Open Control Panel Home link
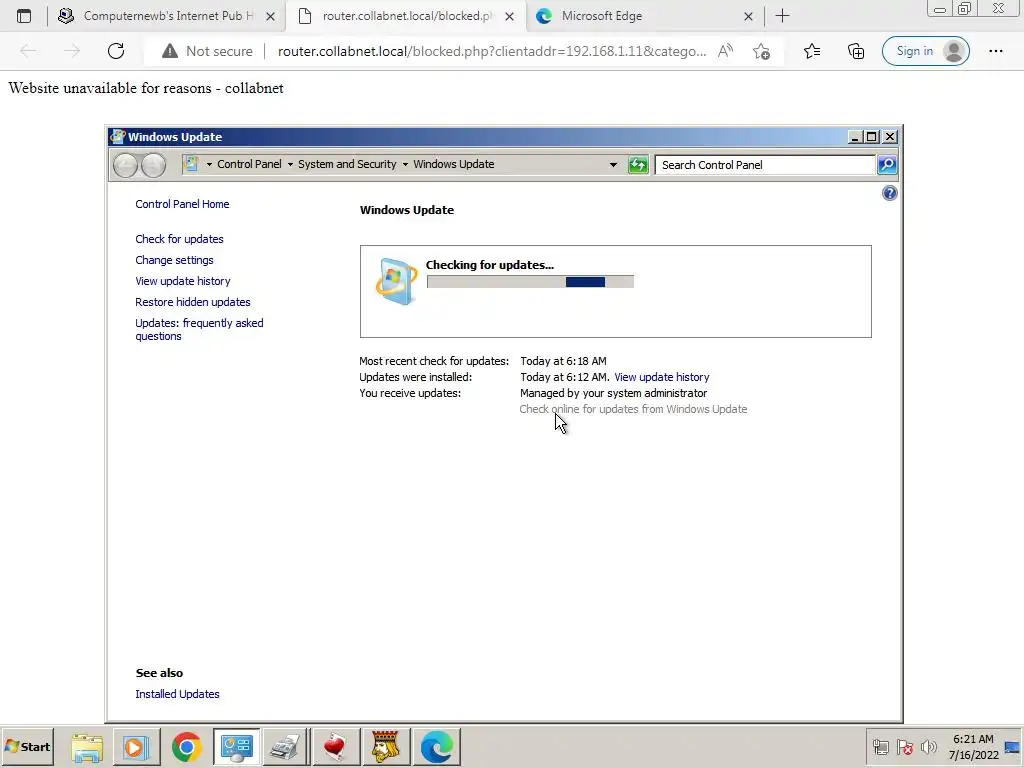 (x=182, y=204)
